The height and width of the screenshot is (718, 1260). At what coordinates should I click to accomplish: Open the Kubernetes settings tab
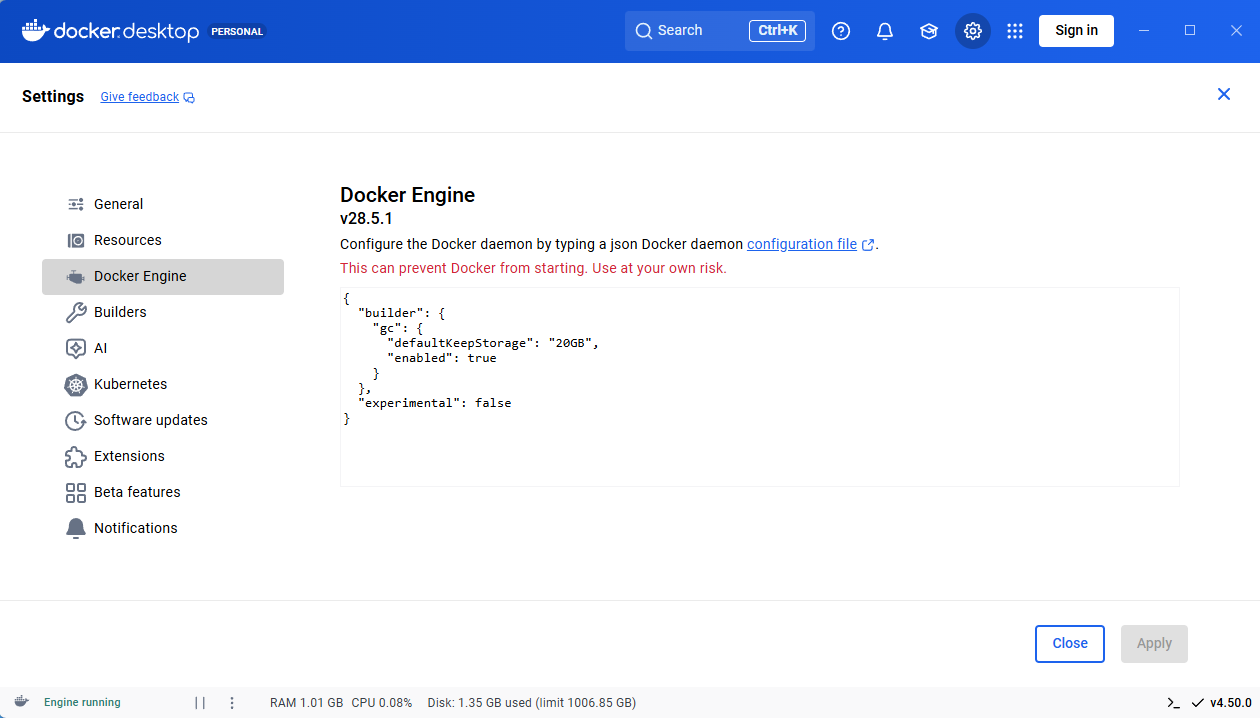163,384
